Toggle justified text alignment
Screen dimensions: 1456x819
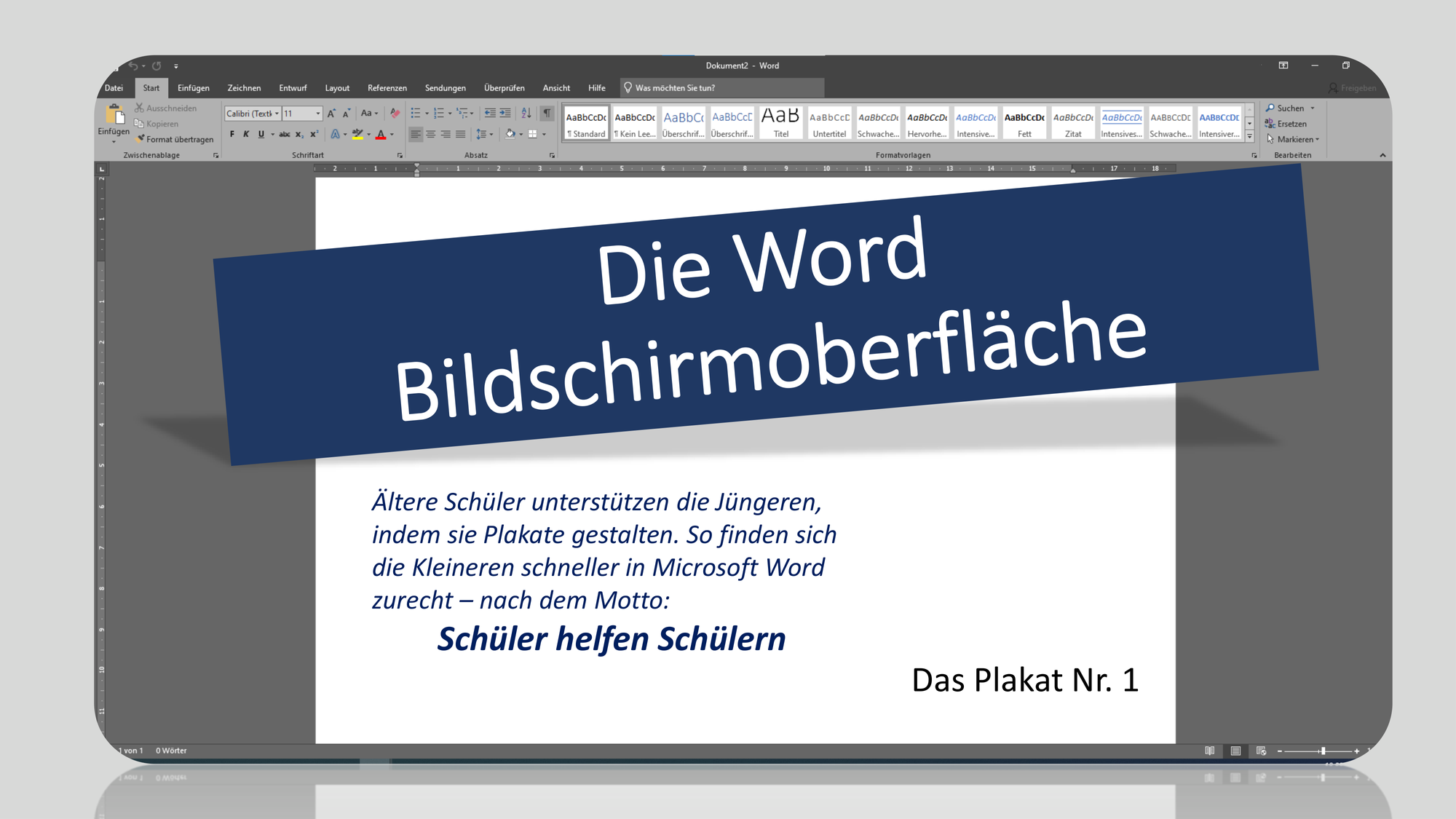(x=461, y=134)
